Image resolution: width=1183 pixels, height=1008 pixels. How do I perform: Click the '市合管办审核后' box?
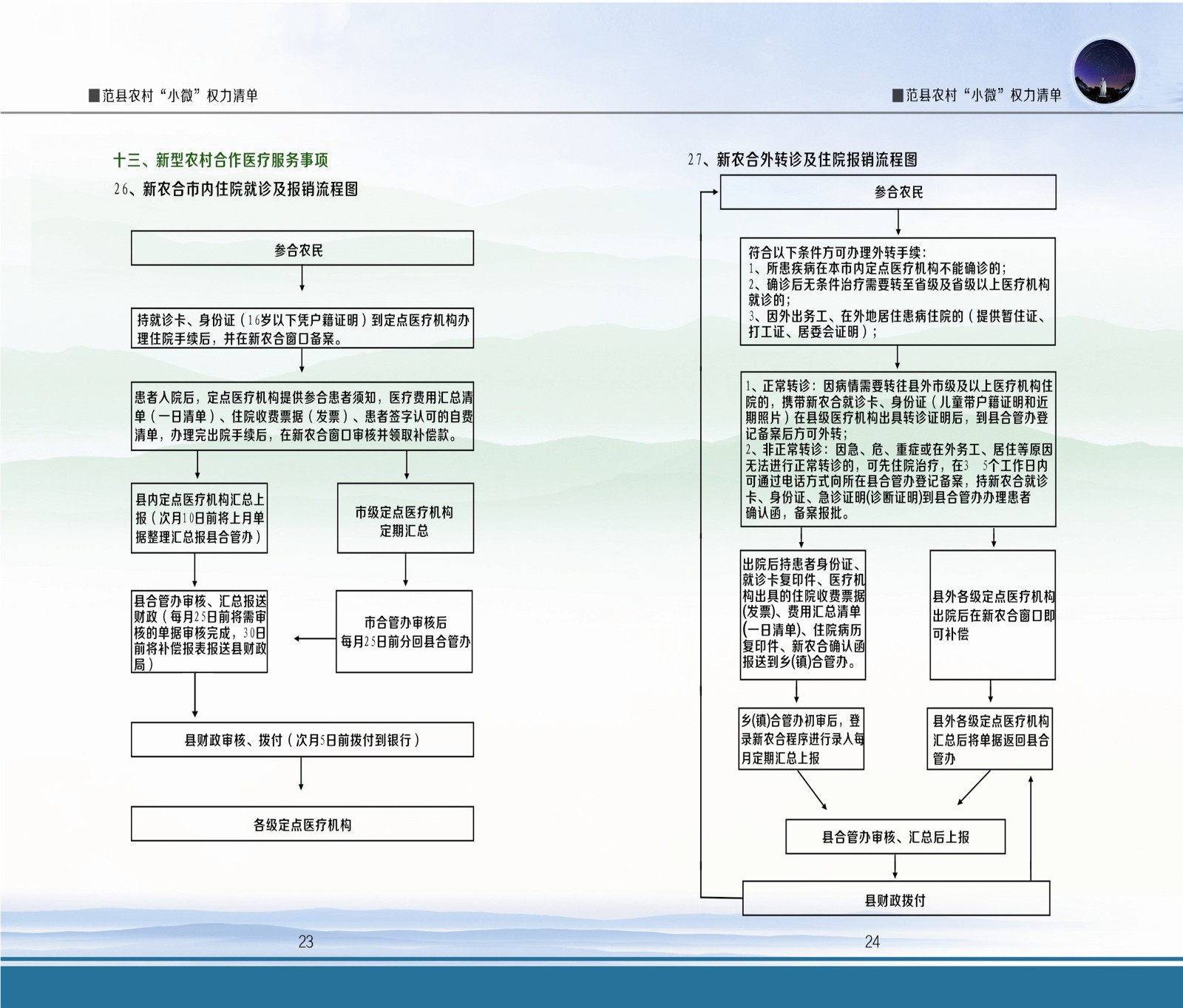point(404,632)
